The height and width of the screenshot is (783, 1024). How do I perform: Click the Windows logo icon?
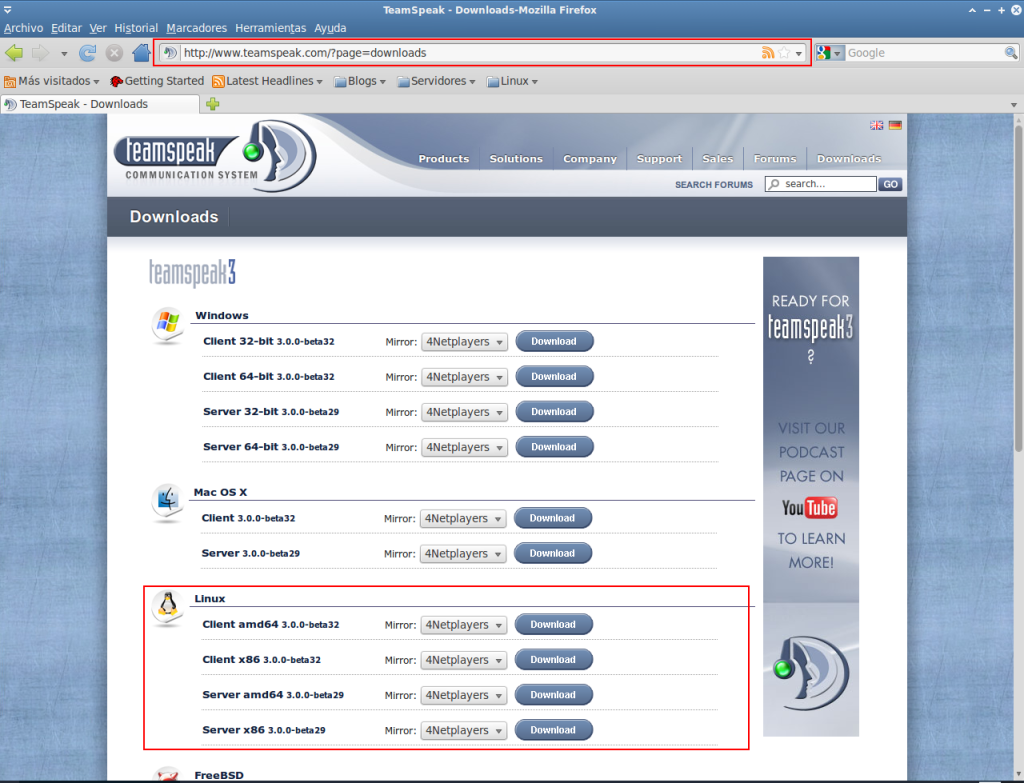[168, 324]
